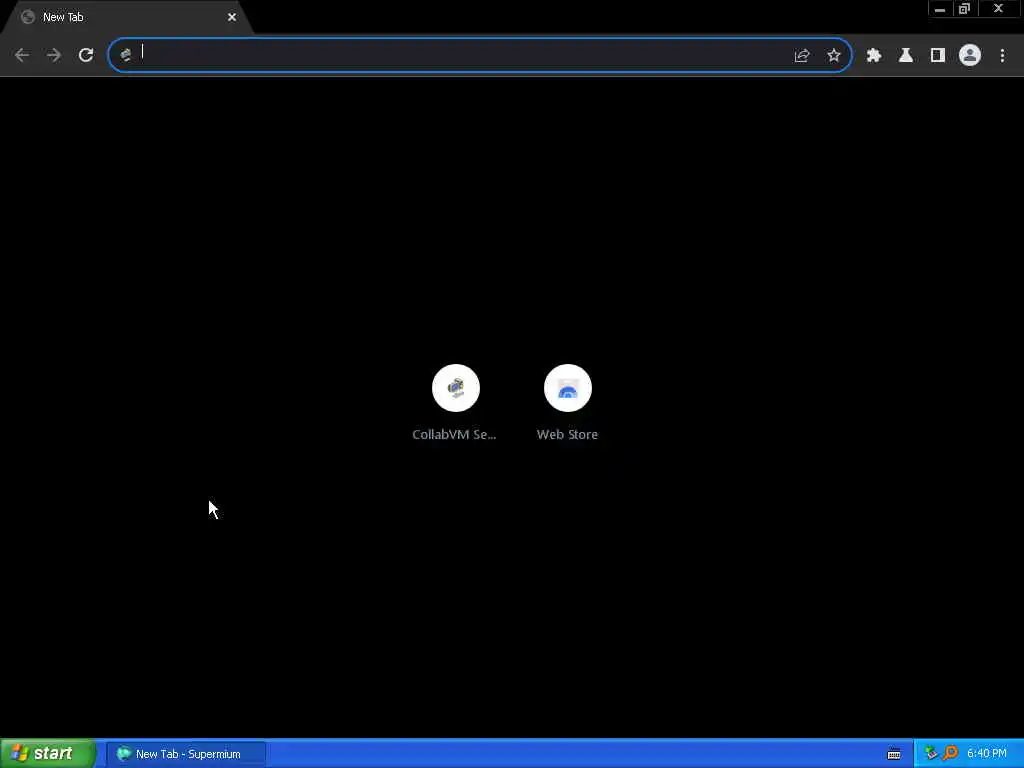The width and height of the screenshot is (1024, 768).
Task: Toggle the side panel icon
Action: pos(938,56)
